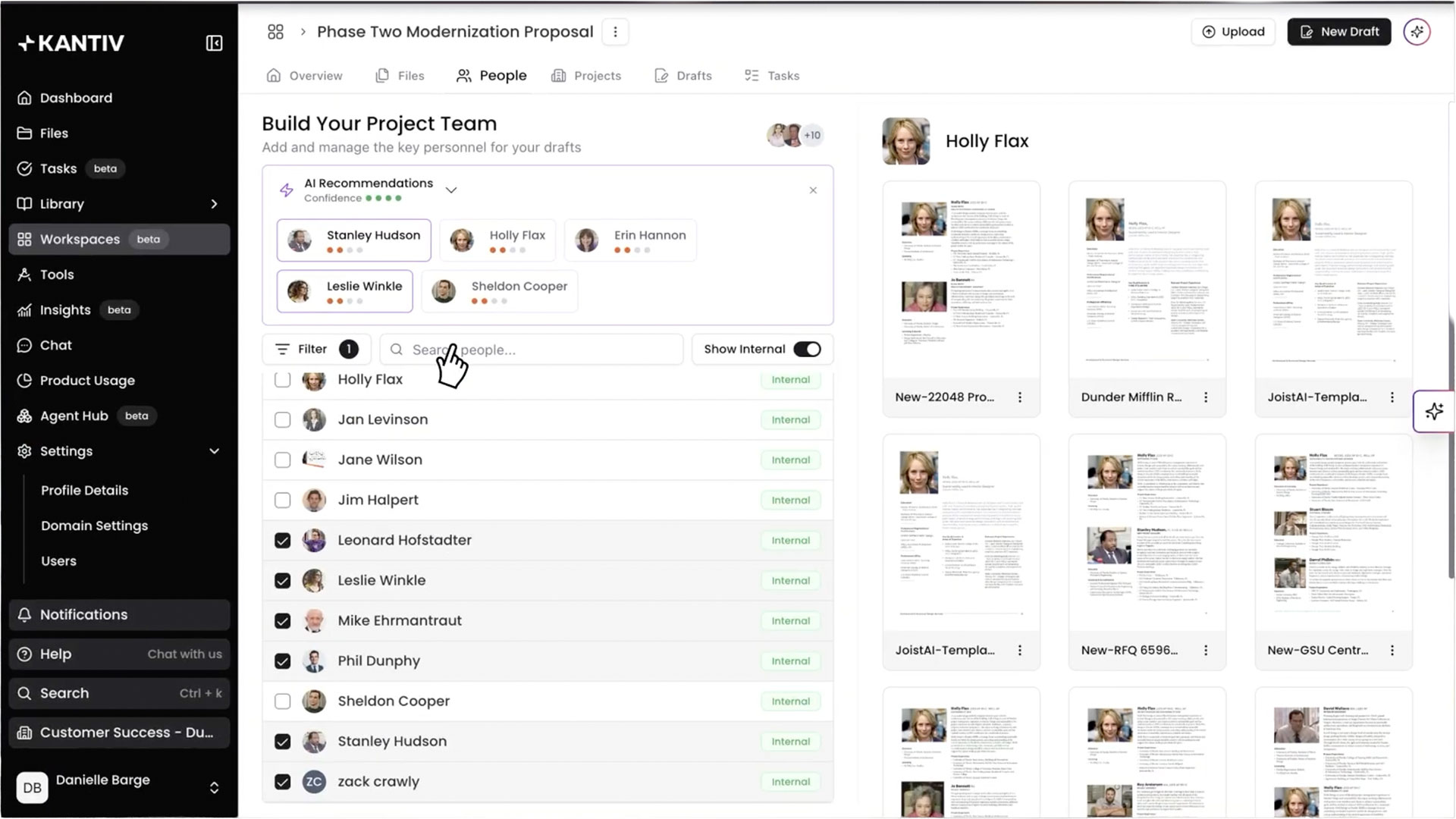Check the Sheldon Cooper list checkbox

coord(282,701)
